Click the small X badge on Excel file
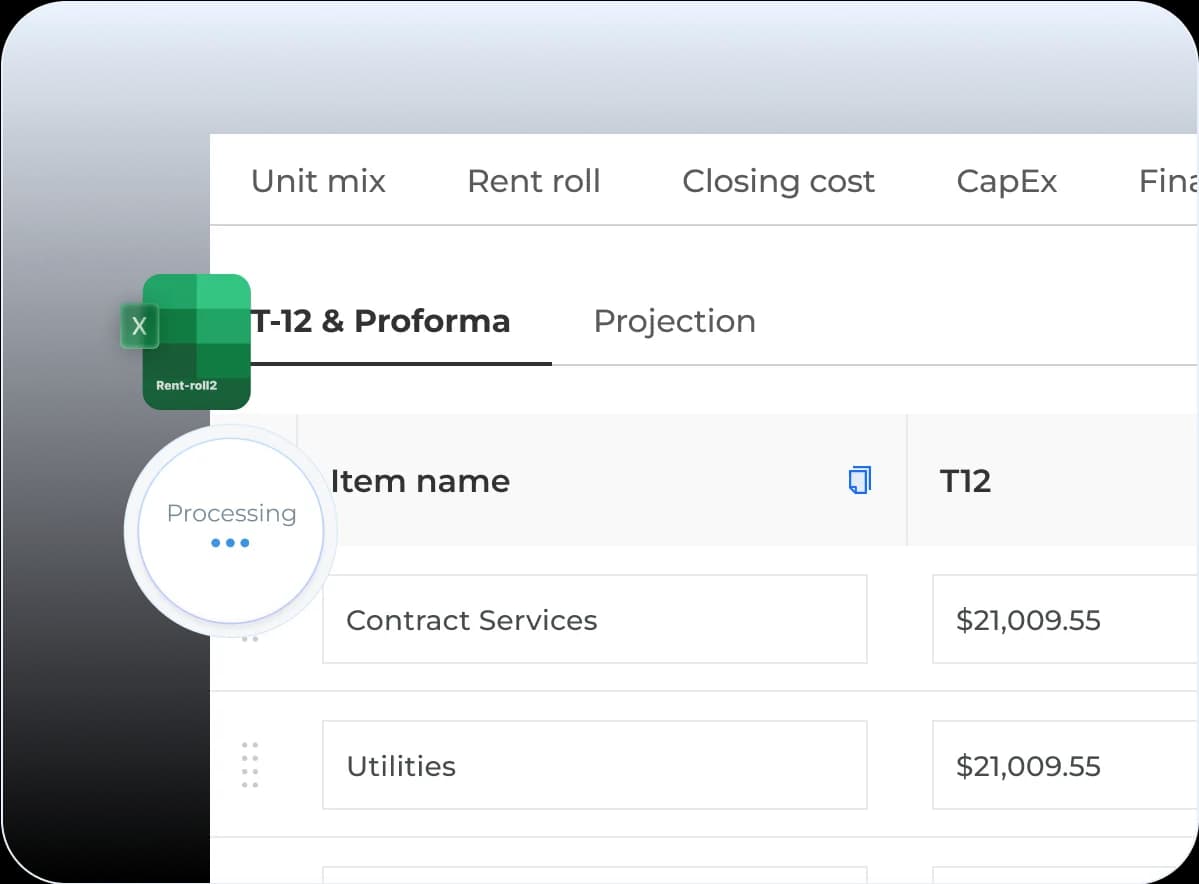Screen dimensions: 1199x884 (x=139, y=326)
